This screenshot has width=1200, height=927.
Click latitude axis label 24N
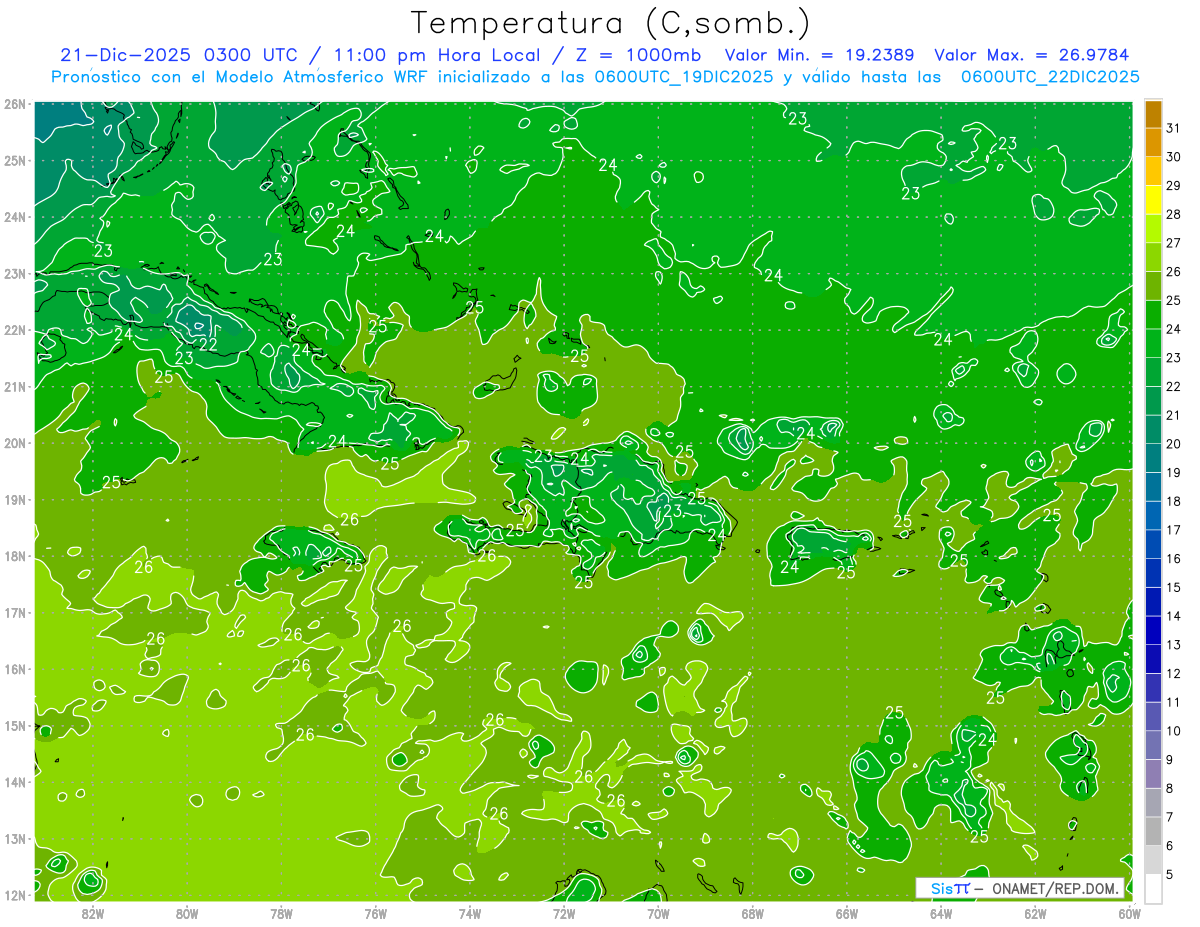(x=15, y=217)
